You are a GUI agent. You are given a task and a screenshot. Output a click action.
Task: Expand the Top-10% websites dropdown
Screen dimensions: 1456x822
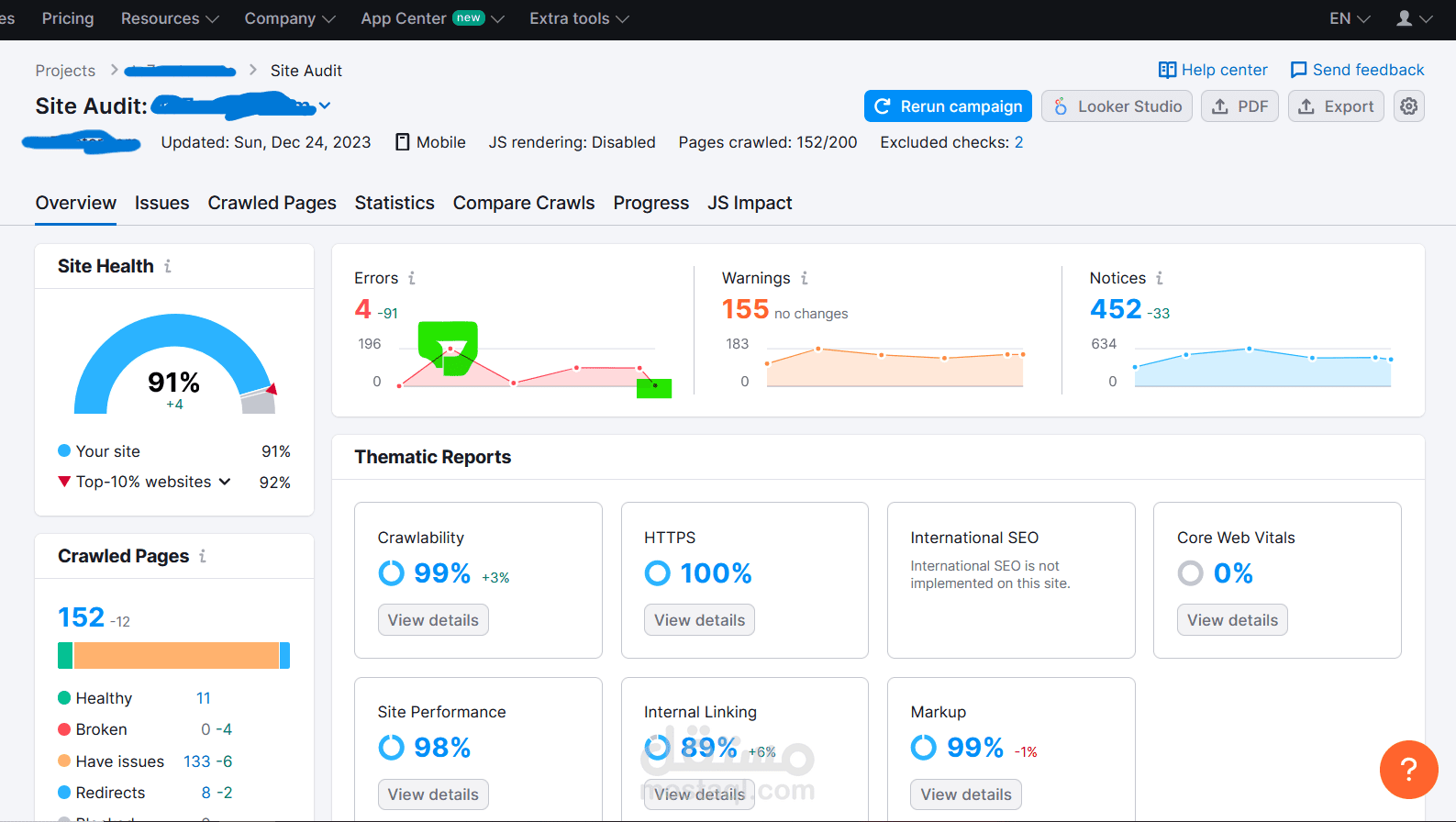click(x=225, y=482)
